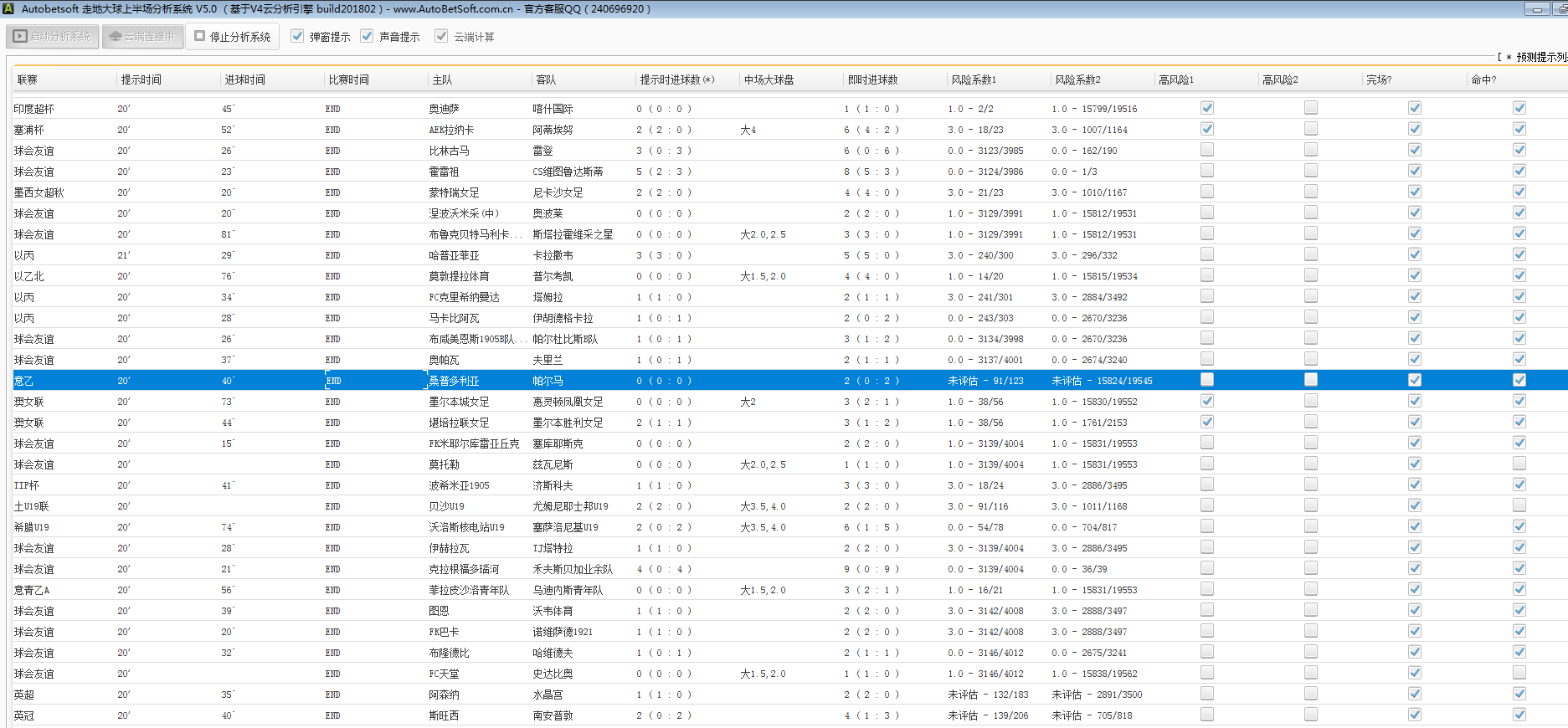
Task: Uncheck 高风险1 for the 奥迪萨 match row
Action: (x=1206, y=108)
